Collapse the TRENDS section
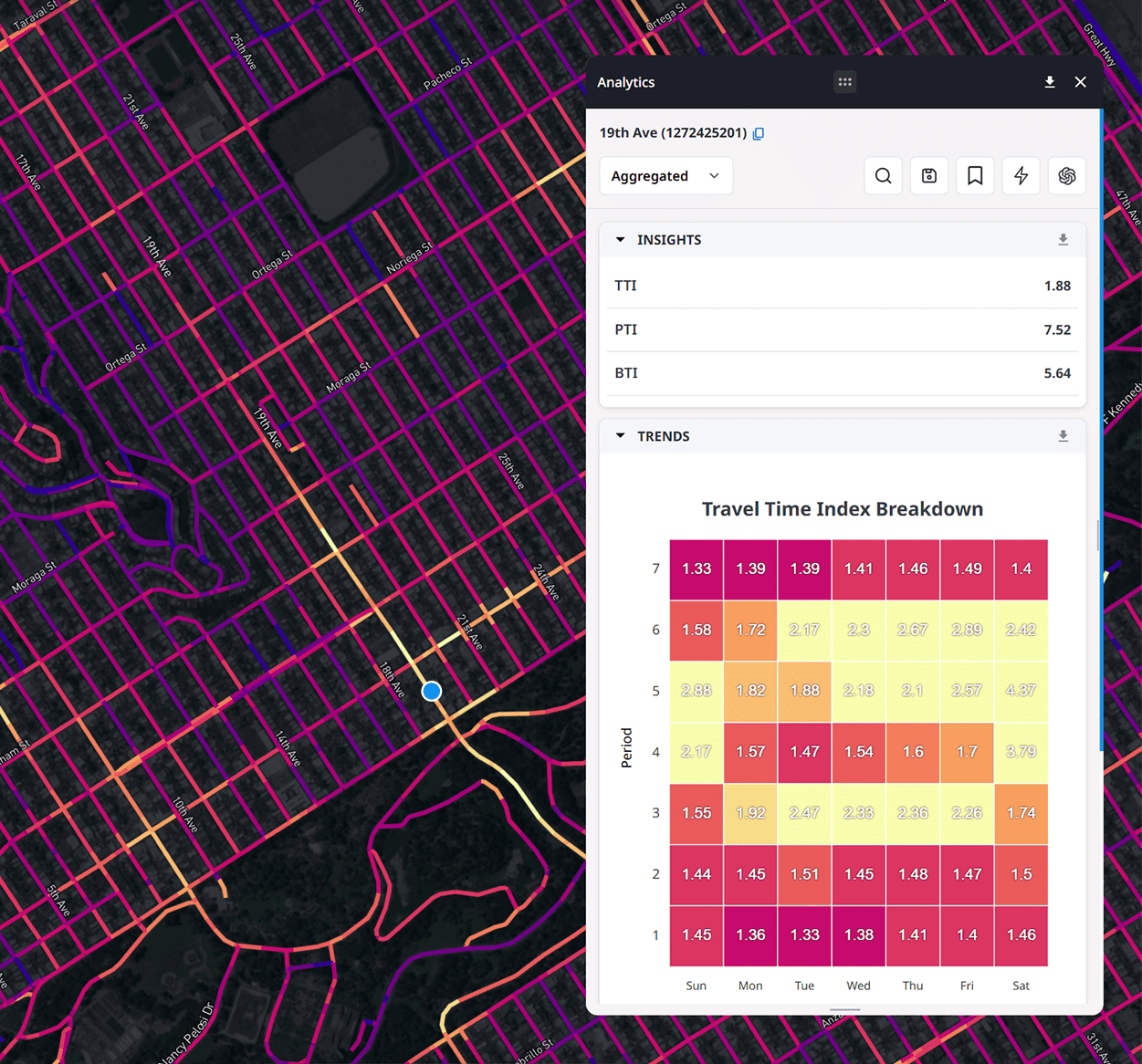1142x1064 pixels. (x=621, y=436)
